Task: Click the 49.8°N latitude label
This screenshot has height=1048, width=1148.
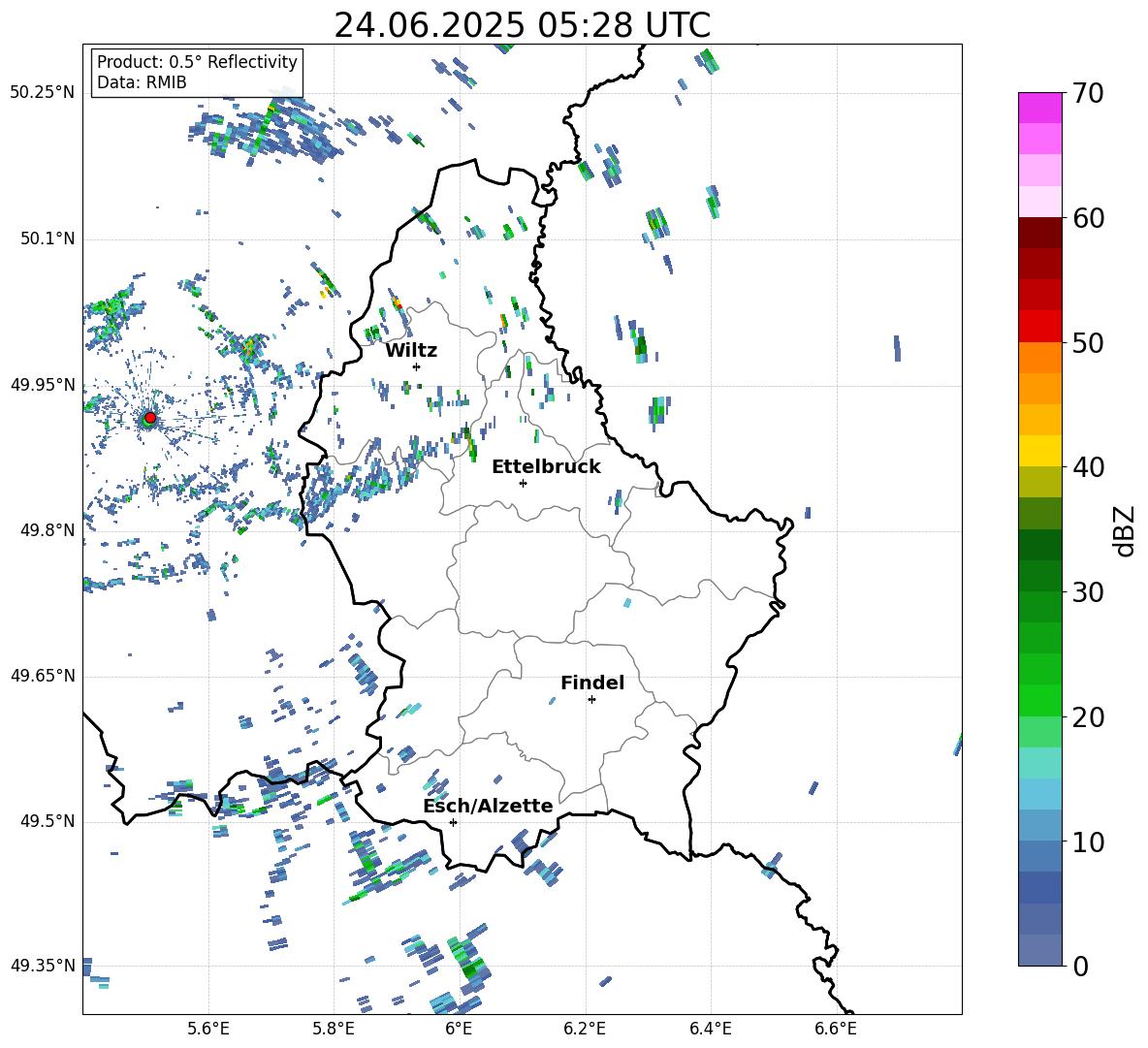Action: tap(48, 530)
